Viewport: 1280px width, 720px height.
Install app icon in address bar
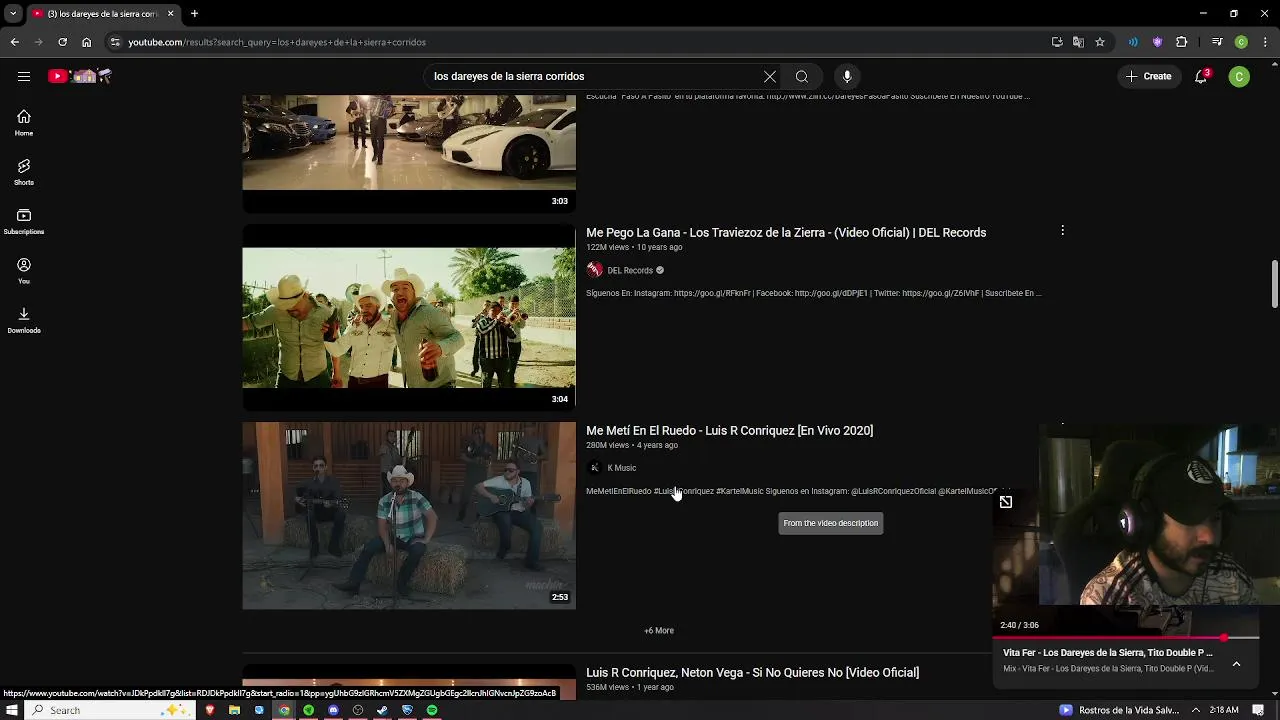(1057, 42)
